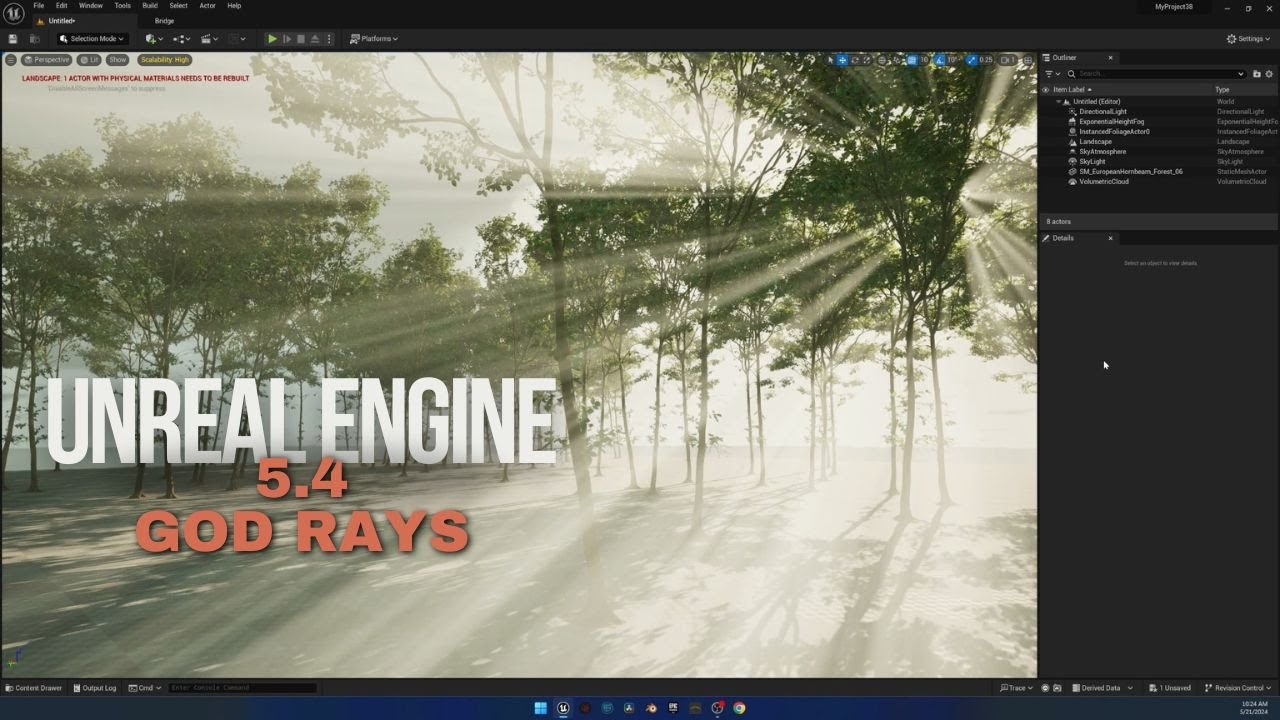Click the rotation snap value 10°
Screen dimensions: 1280x720
953,60
